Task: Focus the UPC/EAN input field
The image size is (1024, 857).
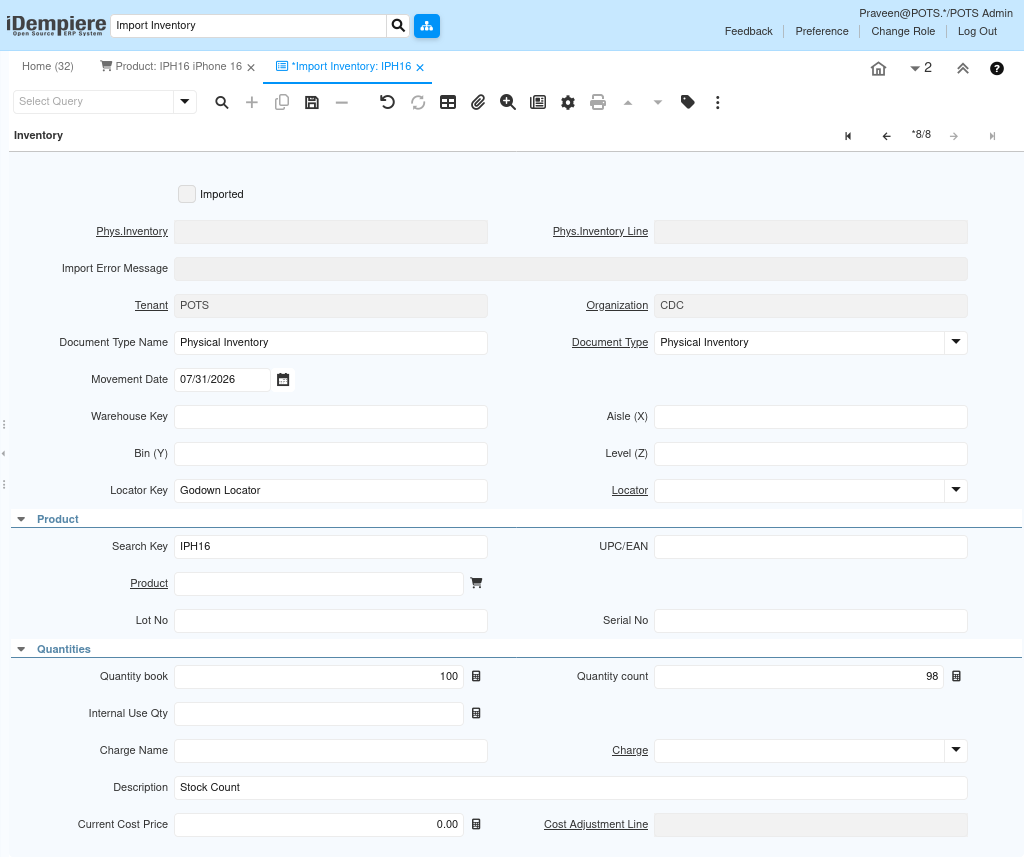Action: pos(810,547)
